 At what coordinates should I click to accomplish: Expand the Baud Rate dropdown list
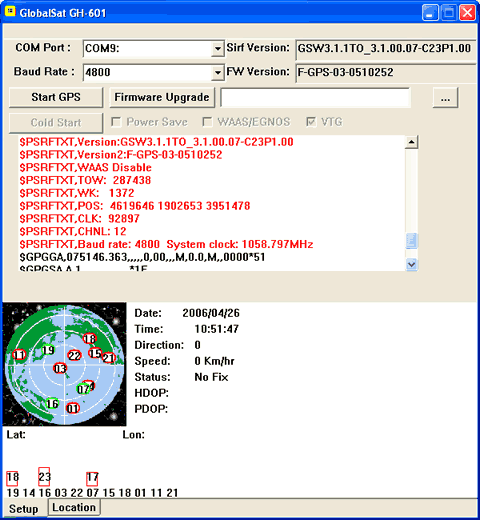coord(218,72)
